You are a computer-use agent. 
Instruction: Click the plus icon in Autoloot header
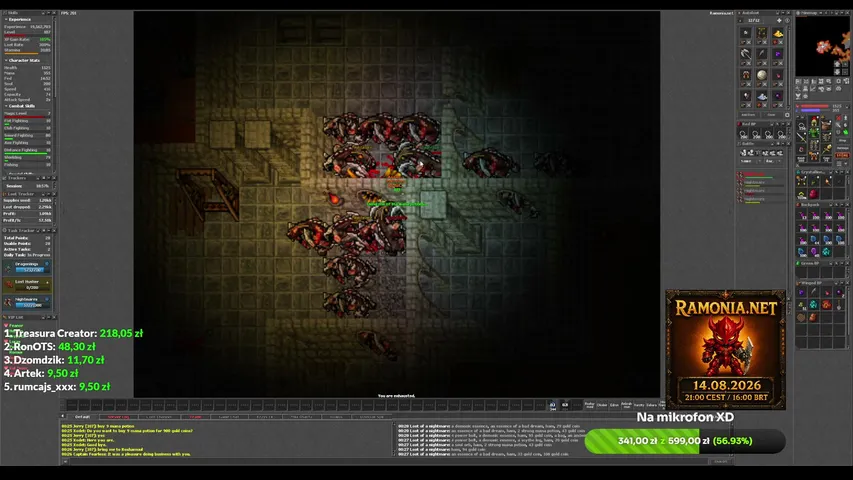pyautogui.click(x=779, y=21)
